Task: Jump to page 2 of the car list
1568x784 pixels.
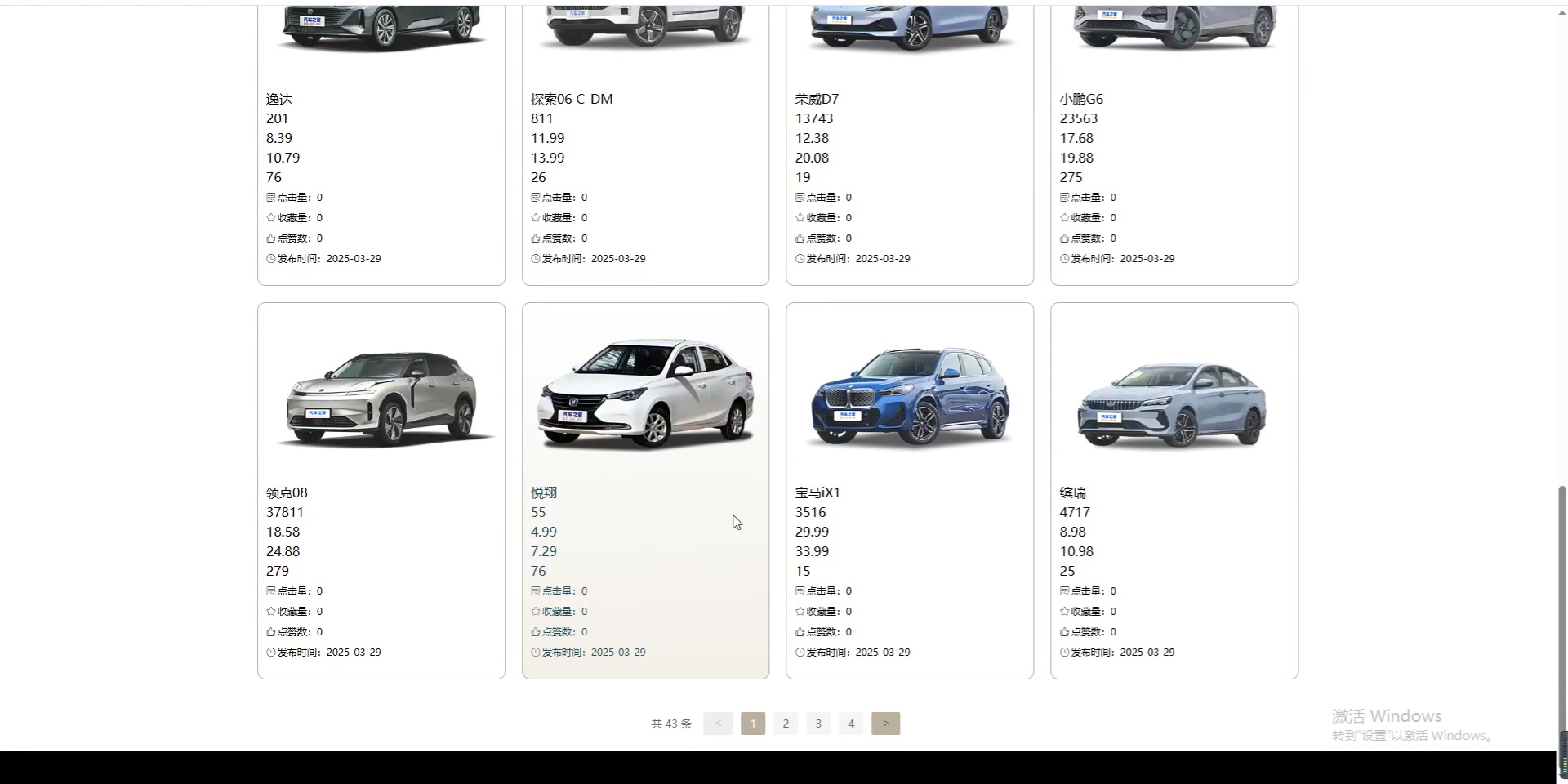Action: coord(786,724)
